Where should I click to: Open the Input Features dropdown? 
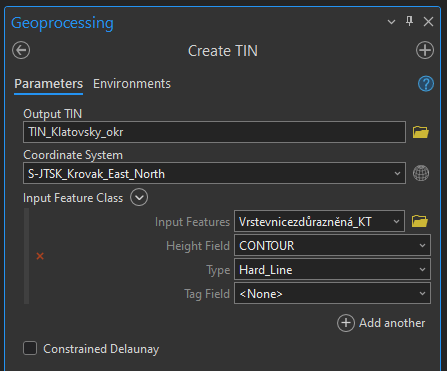pos(319,221)
